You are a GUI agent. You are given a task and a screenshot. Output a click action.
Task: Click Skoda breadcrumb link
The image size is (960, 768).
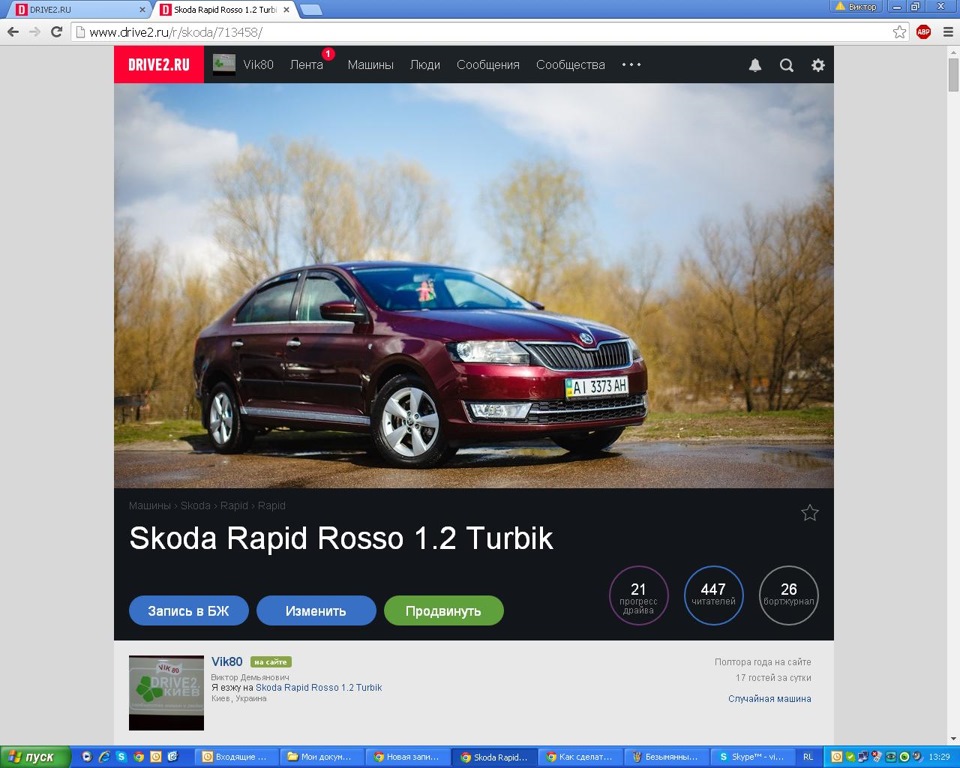pyautogui.click(x=195, y=505)
